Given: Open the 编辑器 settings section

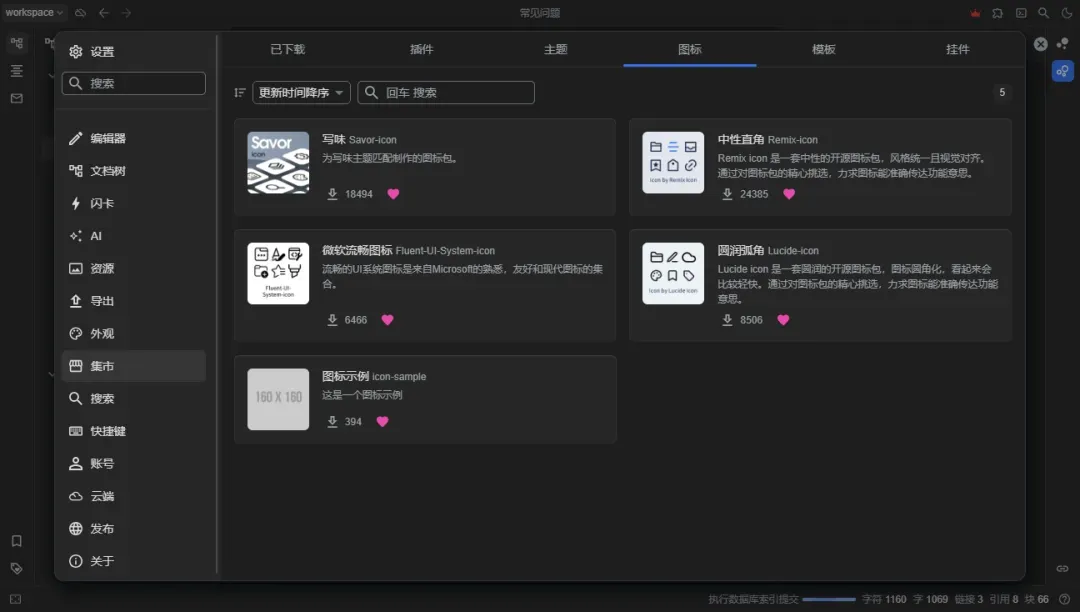Looking at the screenshot, I should tap(134, 138).
